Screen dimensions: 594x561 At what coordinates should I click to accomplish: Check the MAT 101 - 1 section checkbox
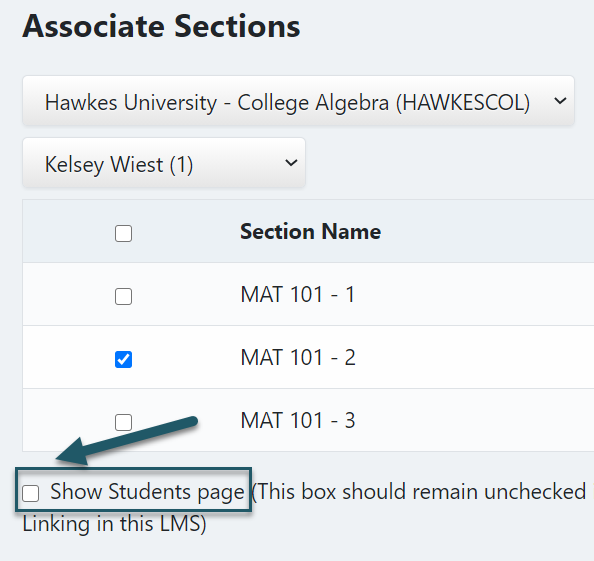click(x=123, y=296)
